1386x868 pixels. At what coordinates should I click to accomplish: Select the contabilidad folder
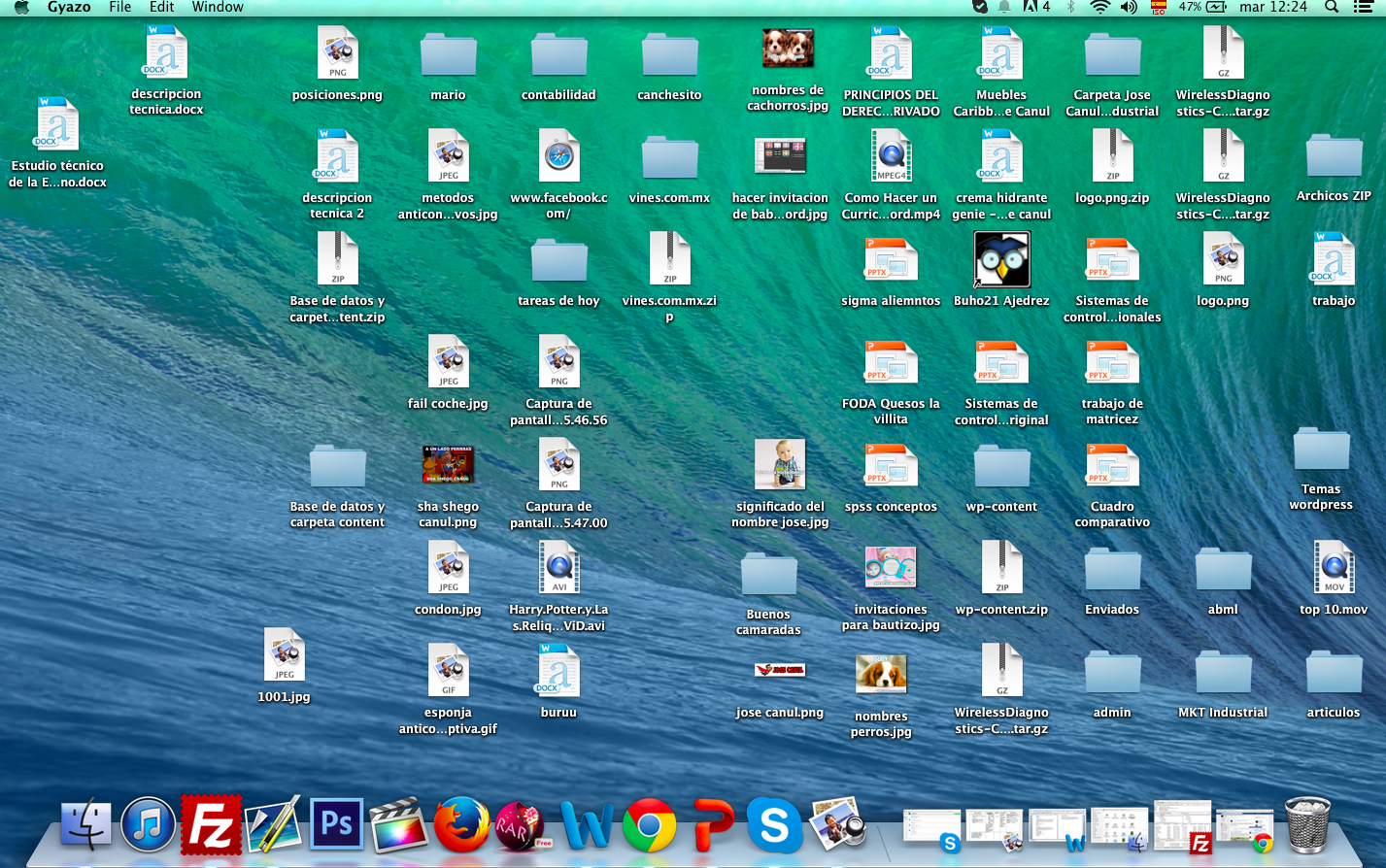(558, 64)
